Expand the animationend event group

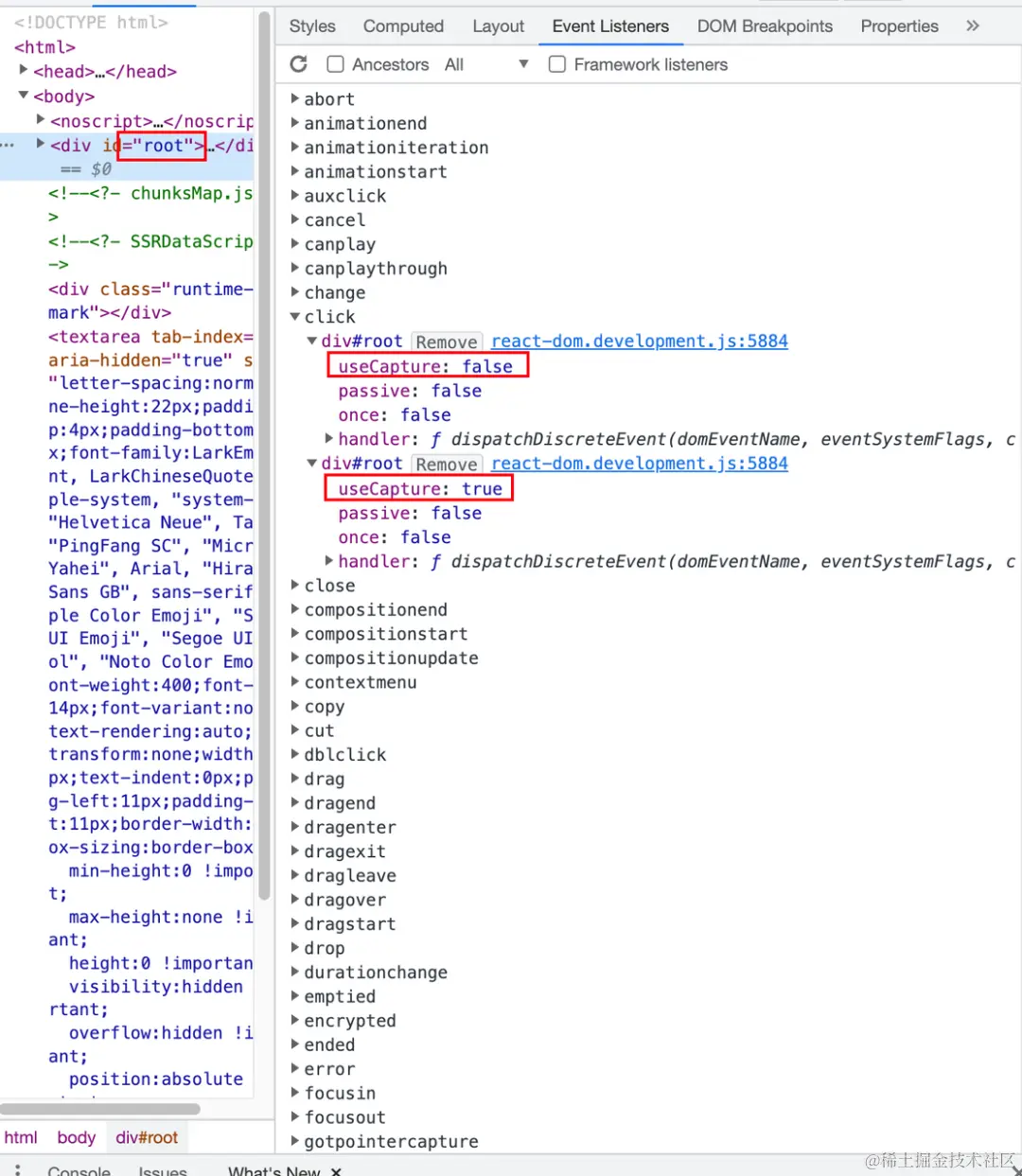(x=295, y=123)
